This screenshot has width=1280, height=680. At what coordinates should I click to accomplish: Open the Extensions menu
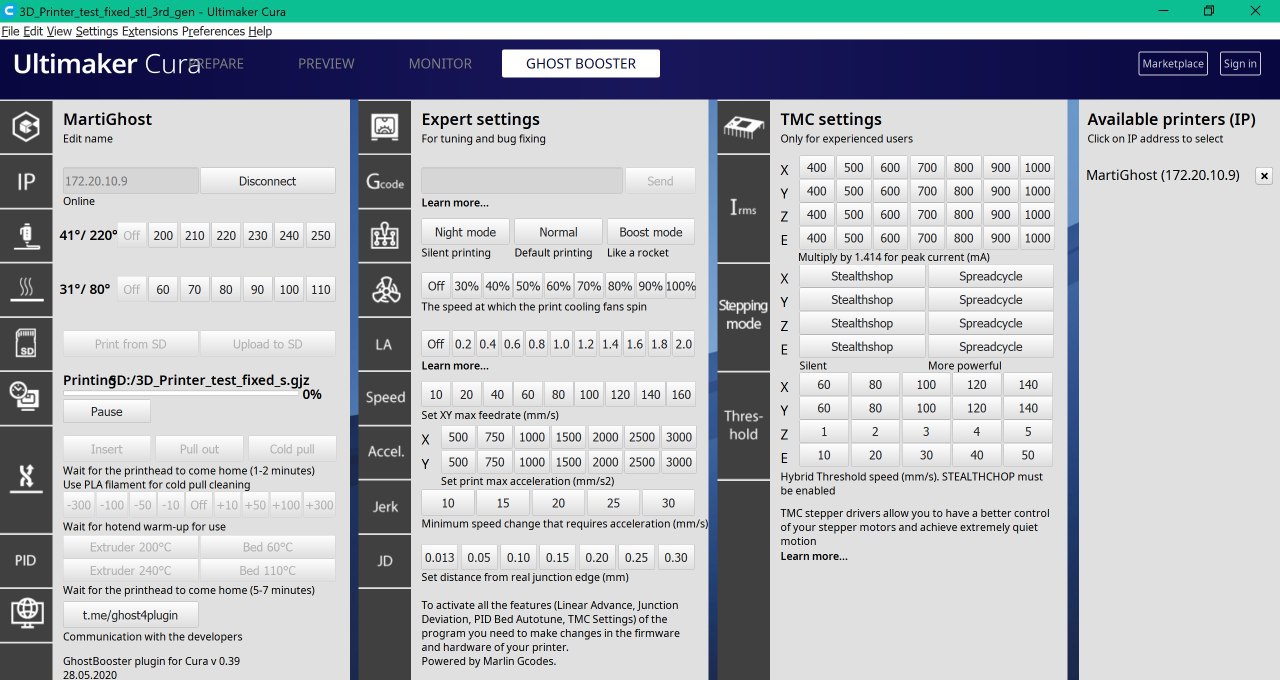(x=149, y=31)
